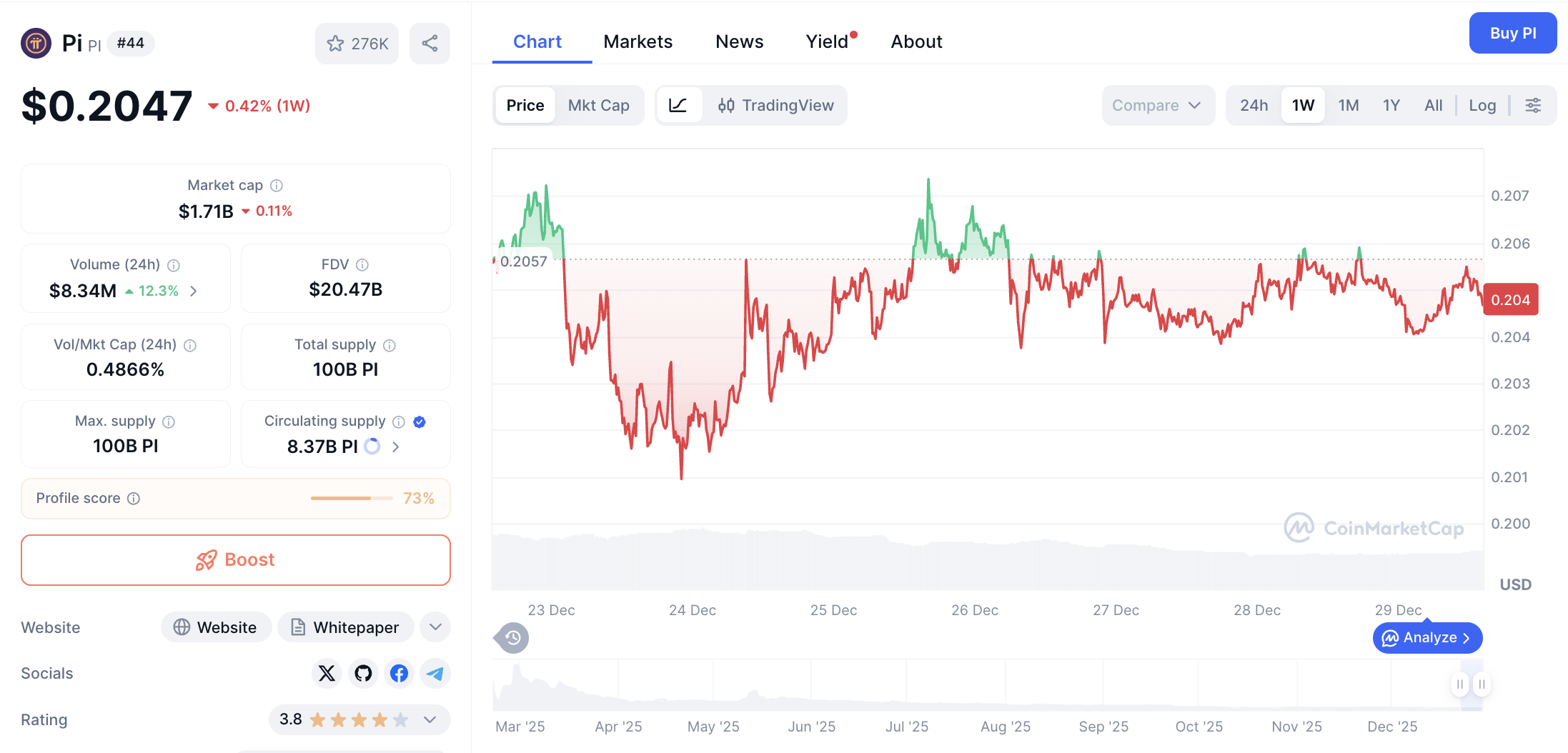This screenshot has width=1568, height=753.
Task: Switch chart to candlestick view
Action: (x=726, y=105)
